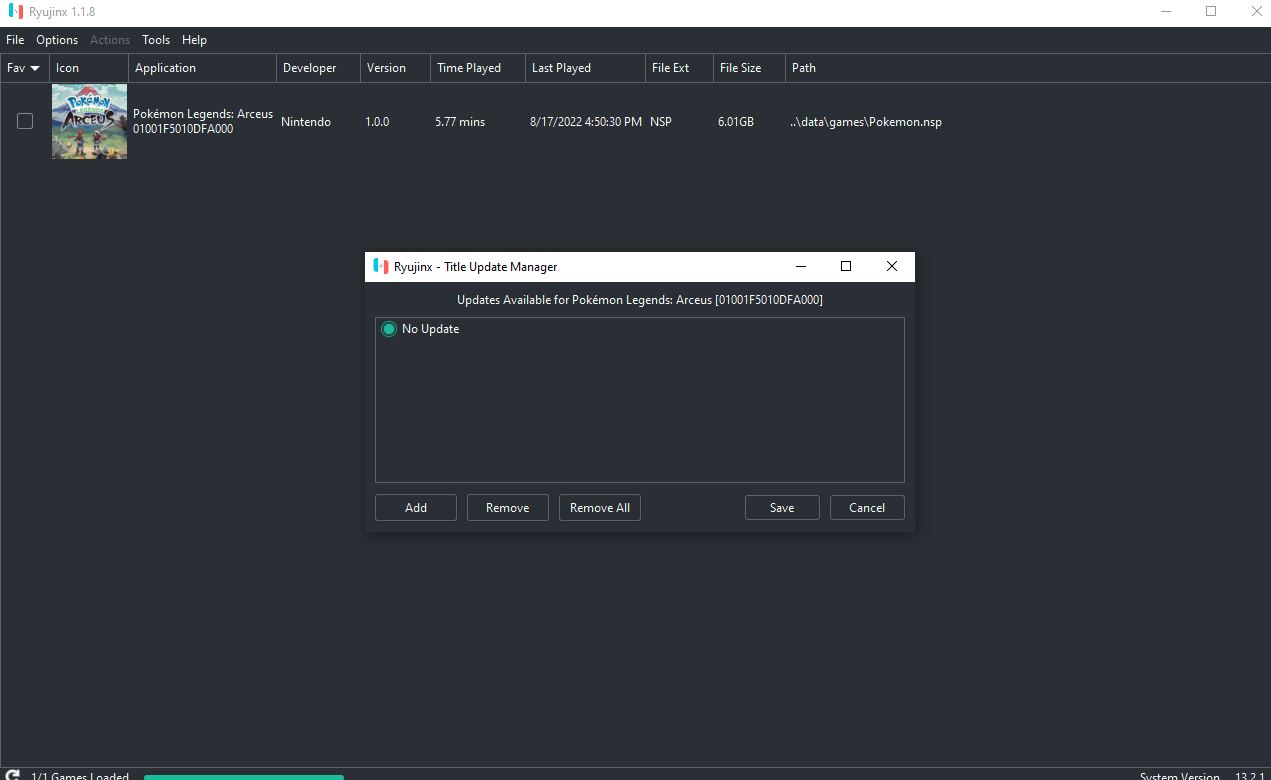Click the Pokémon Legends: Arceus game icon
Image resolution: width=1271 pixels, height=780 pixels.
point(89,121)
